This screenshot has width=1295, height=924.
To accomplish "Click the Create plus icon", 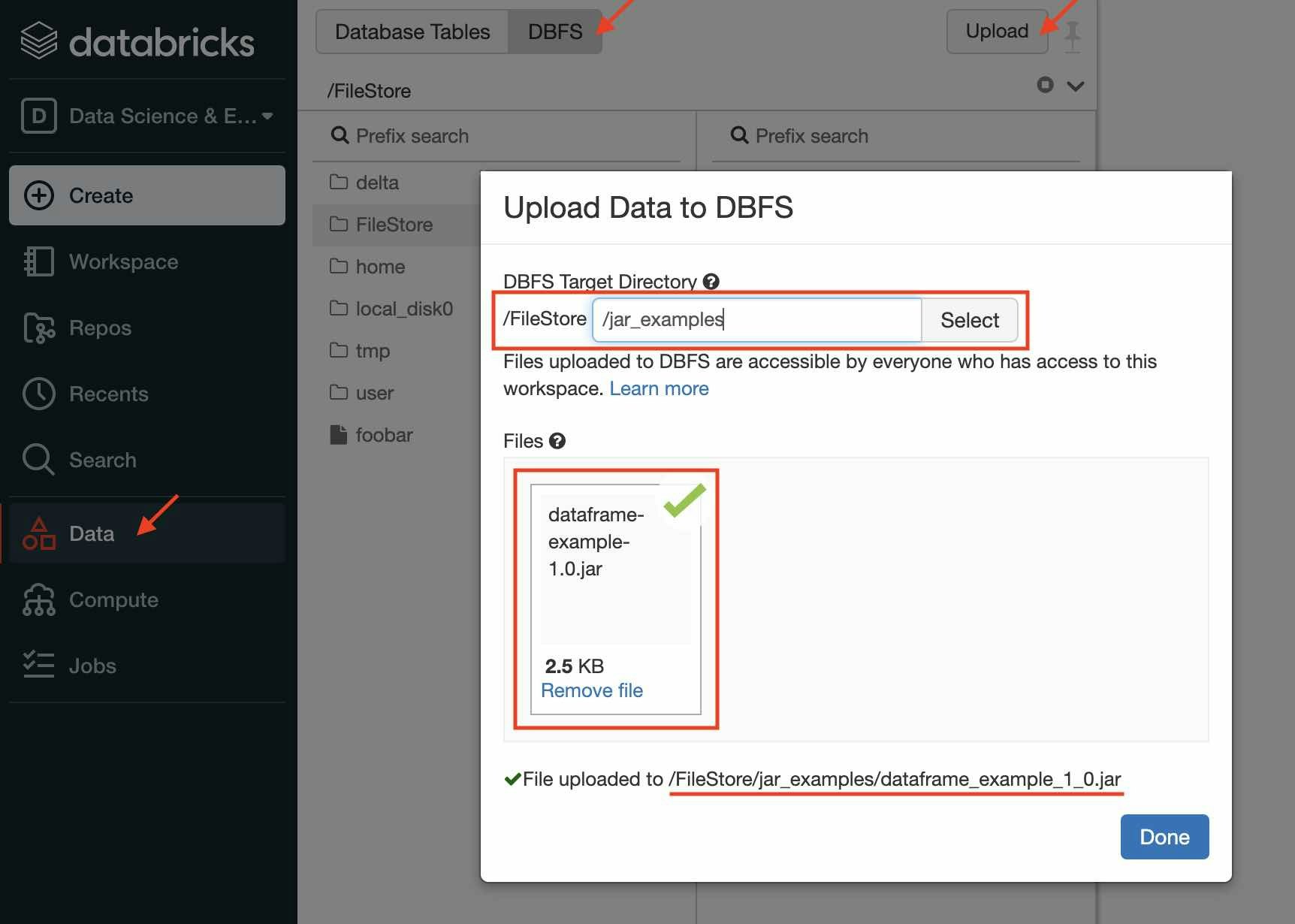I will [39, 195].
